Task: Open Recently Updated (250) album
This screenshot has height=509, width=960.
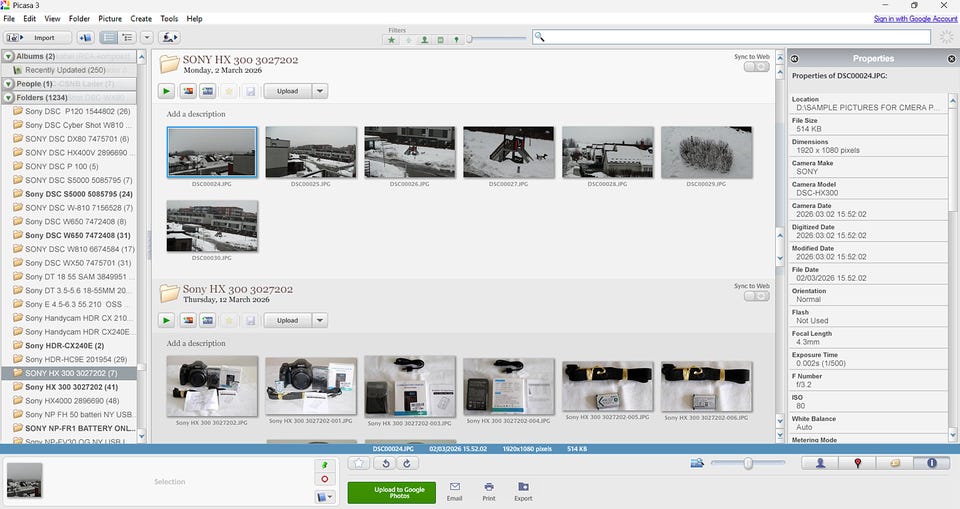Action: (65, 70)
